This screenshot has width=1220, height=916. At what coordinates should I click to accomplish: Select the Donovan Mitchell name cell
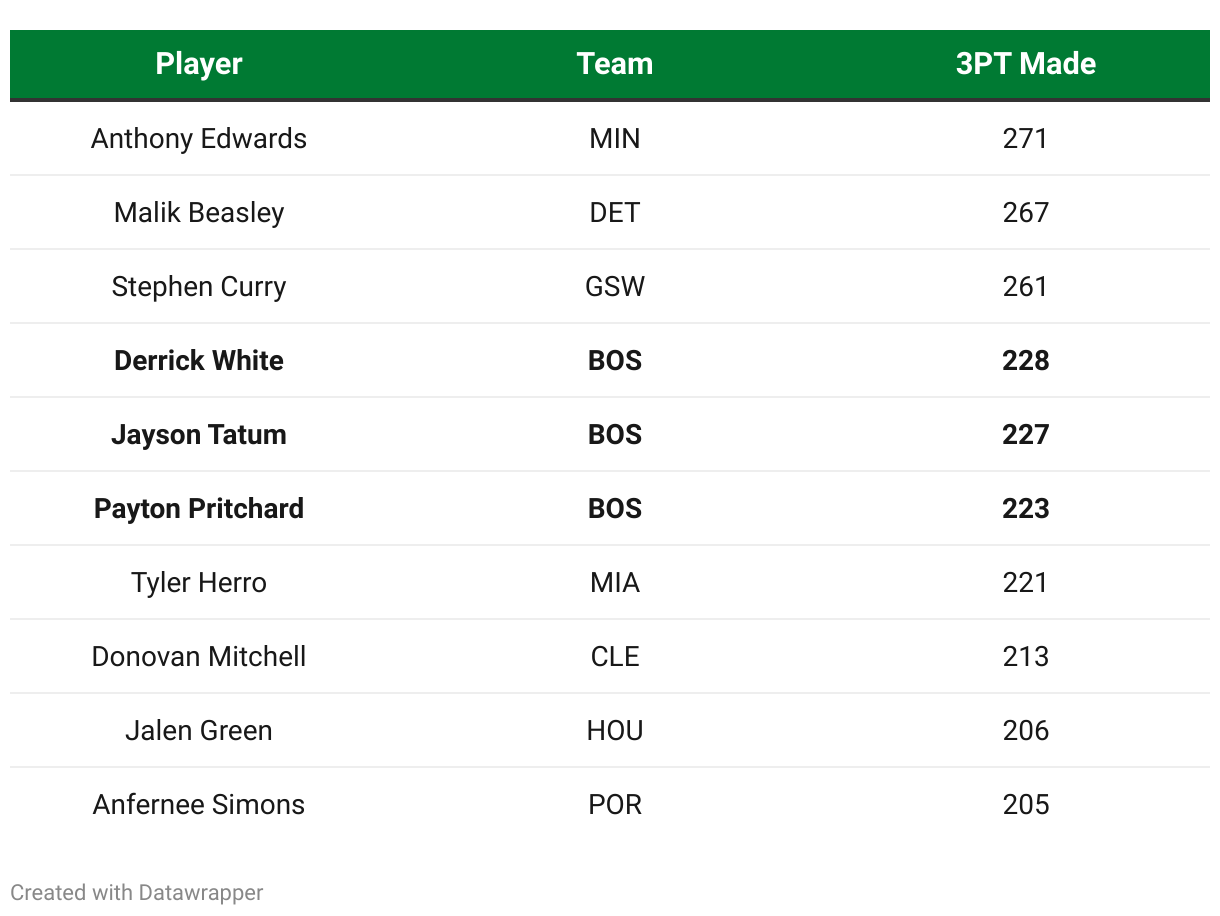pyautogui.click(x=199, y=656)
